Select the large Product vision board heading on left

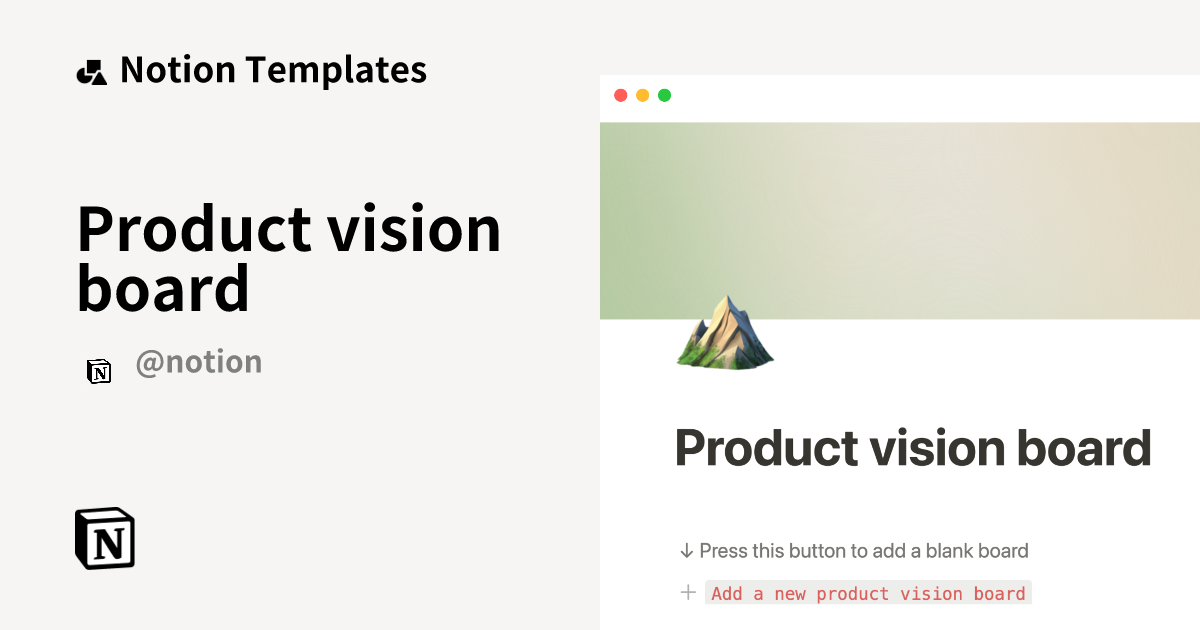(289, 258)
